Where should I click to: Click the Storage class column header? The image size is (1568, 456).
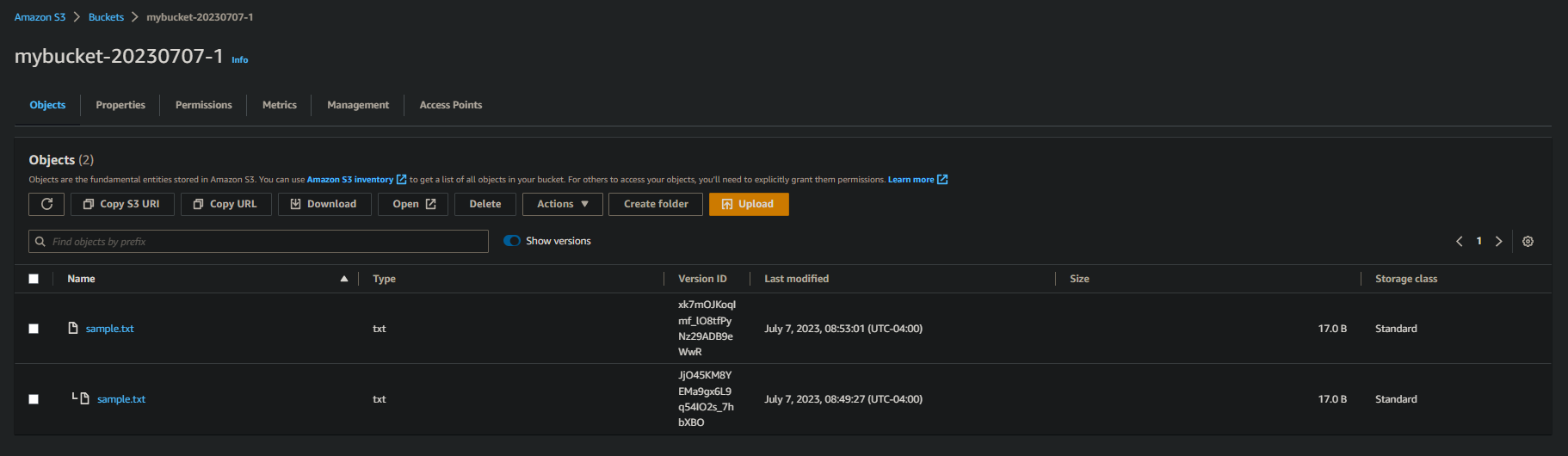tap(1406, 279)
